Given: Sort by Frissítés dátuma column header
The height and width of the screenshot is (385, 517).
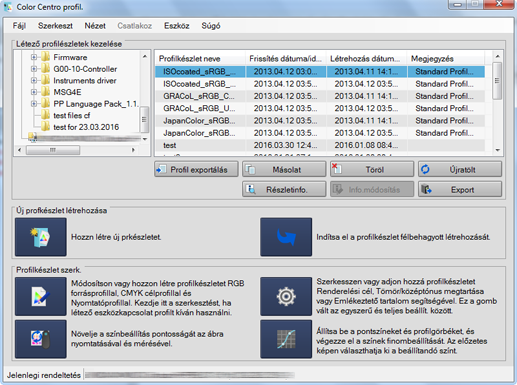Looking at the screenshot, I should 286,59.
